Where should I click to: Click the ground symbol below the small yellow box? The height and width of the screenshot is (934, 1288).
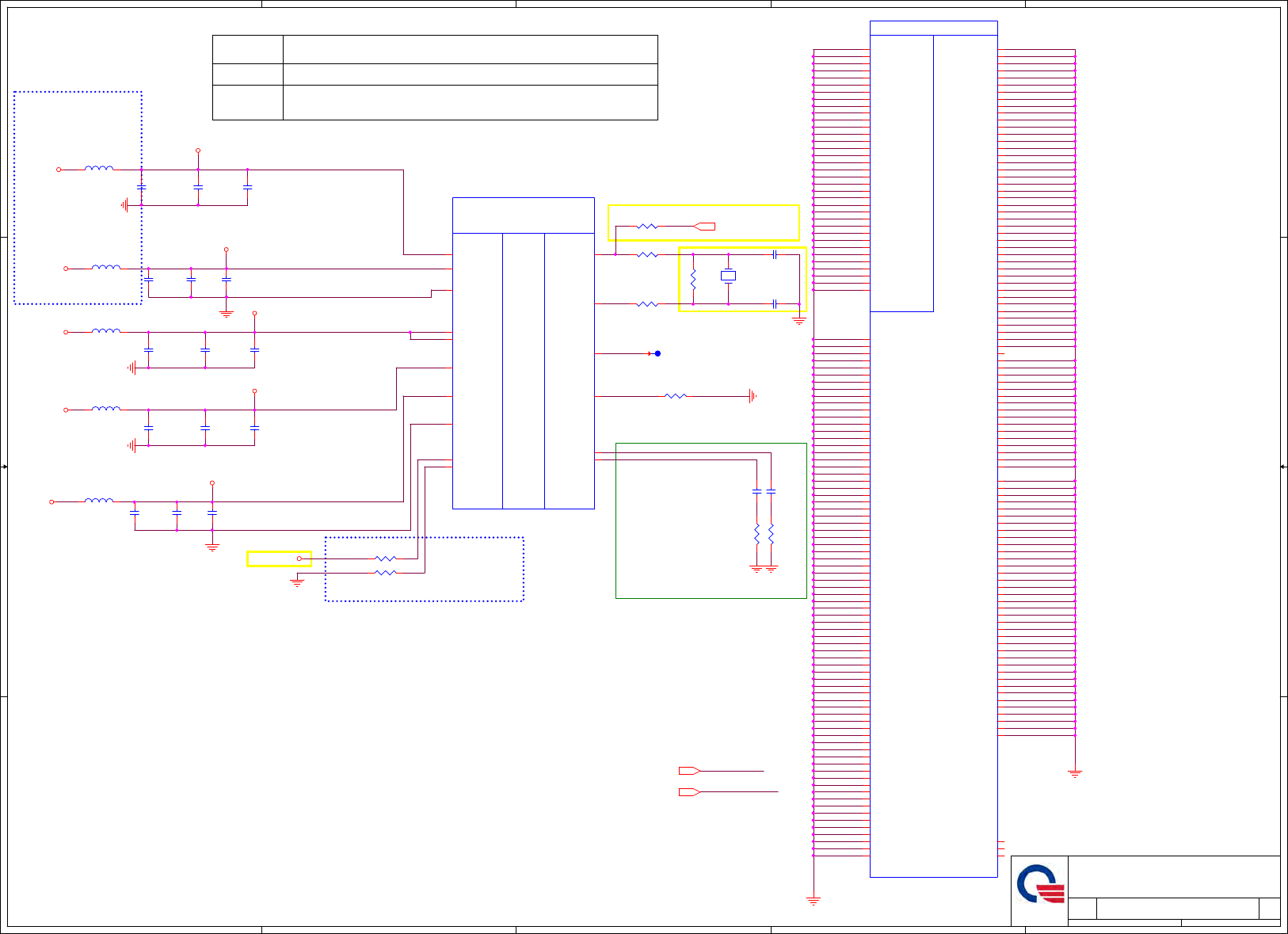pyautogui.click(x=297, y=582)
